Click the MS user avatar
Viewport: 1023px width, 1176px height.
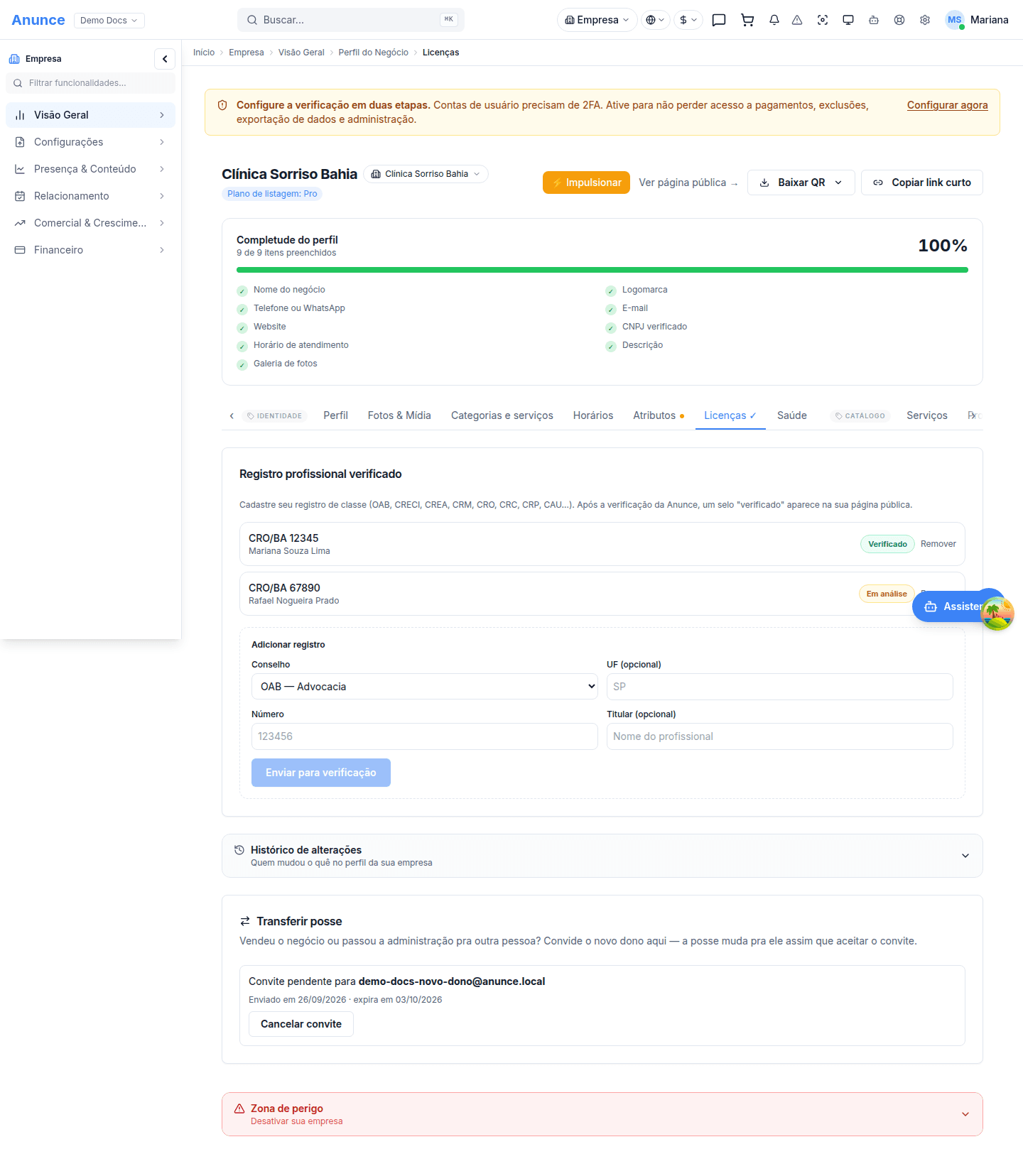click(955, 20)
